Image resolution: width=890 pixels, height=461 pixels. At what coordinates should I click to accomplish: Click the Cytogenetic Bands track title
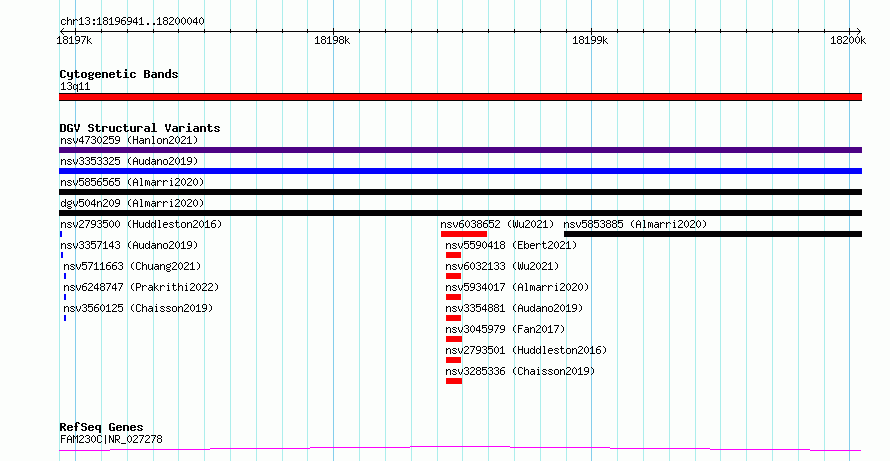pyautogui.click(x=119, y=74)
